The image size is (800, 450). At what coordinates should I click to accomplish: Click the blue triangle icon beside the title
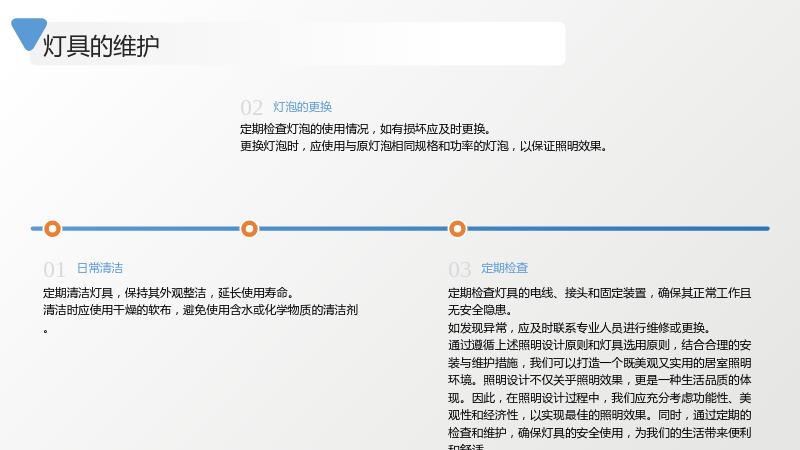[x=29, y=33]
